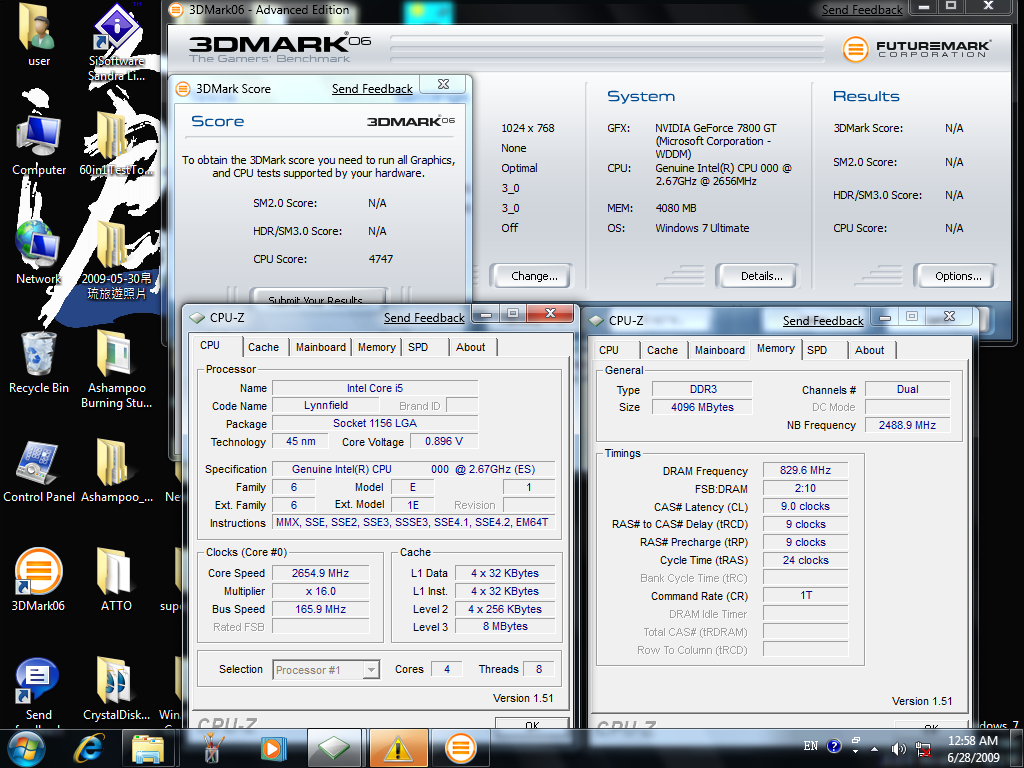Open Windows Explorer from the taskbar
The width and height of the screenshot is (1024, 768).
148,748
